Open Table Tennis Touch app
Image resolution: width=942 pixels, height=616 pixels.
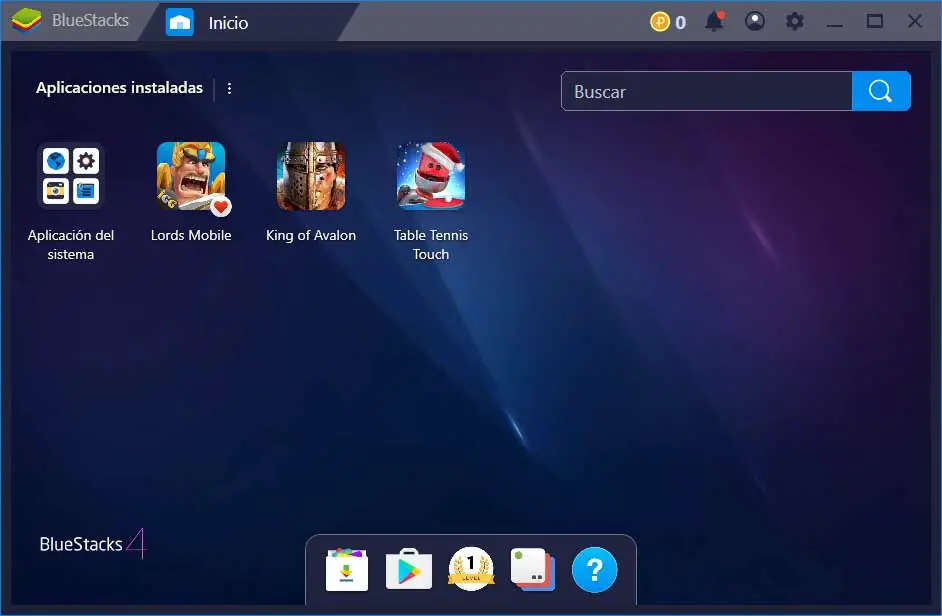tap(431, 175)
